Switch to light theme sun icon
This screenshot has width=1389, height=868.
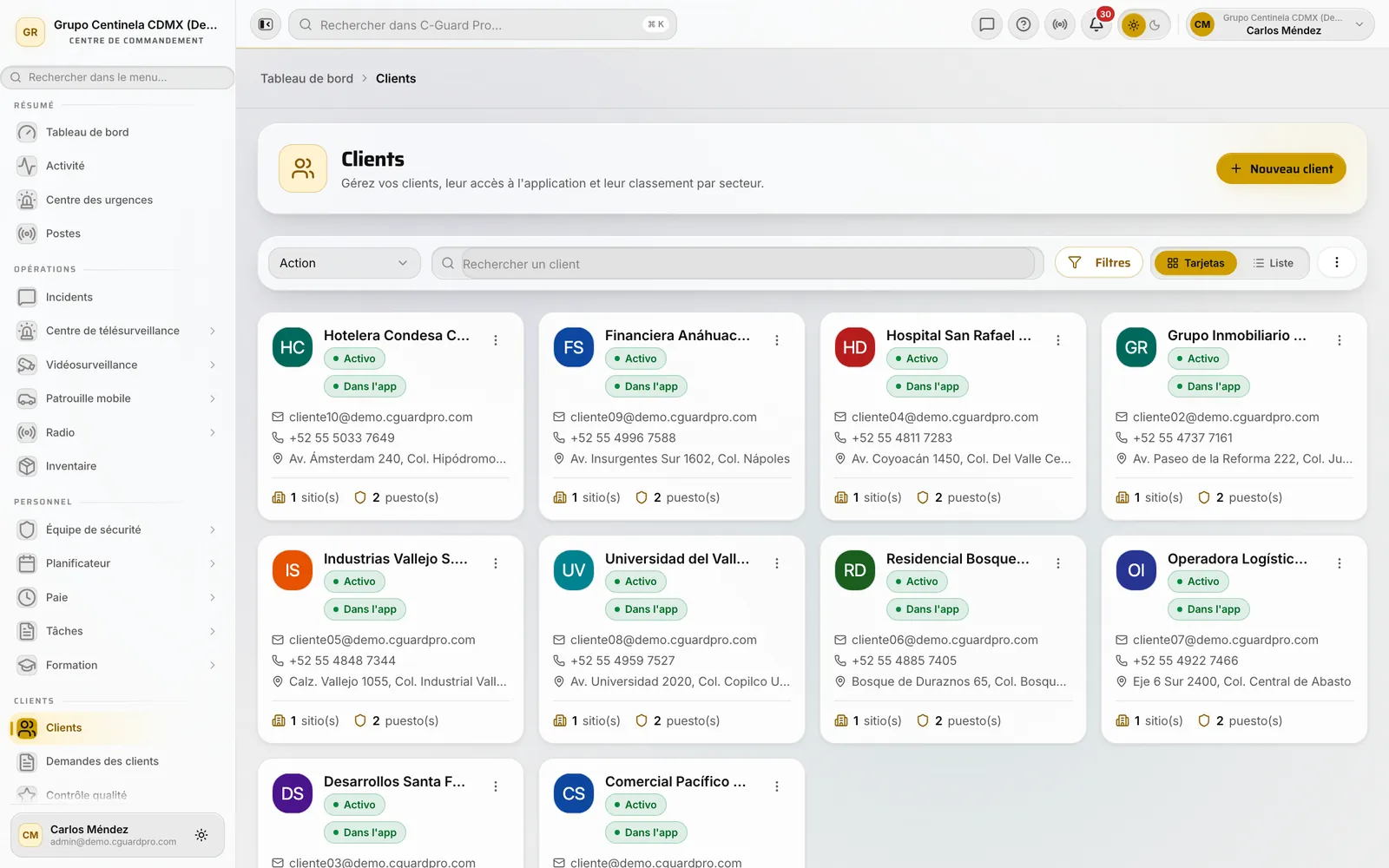pyautogui.click(x=1134, y=25)
